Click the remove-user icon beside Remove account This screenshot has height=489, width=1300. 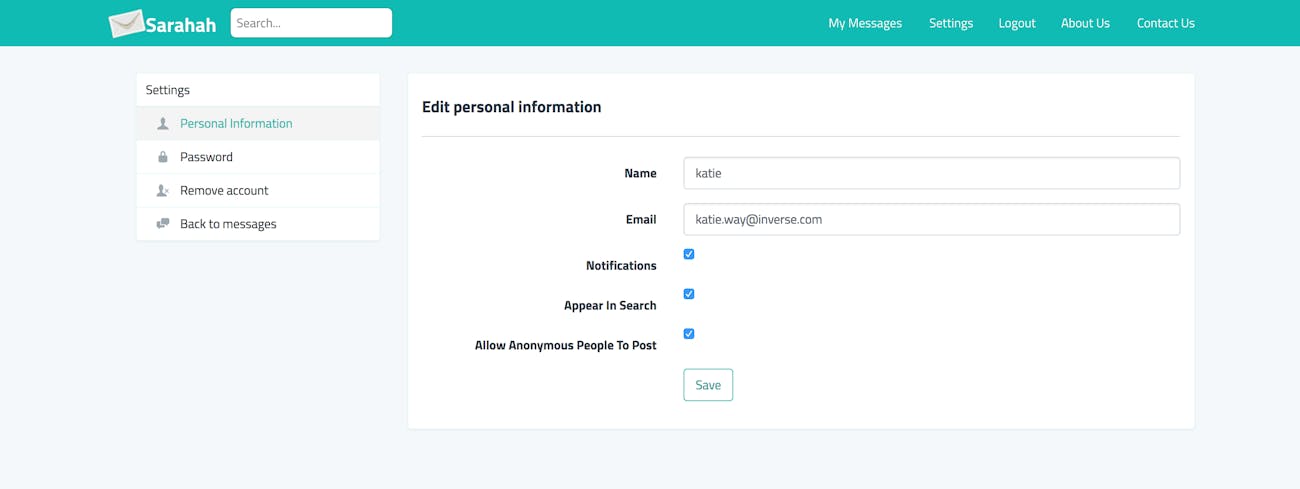[163, 190]
